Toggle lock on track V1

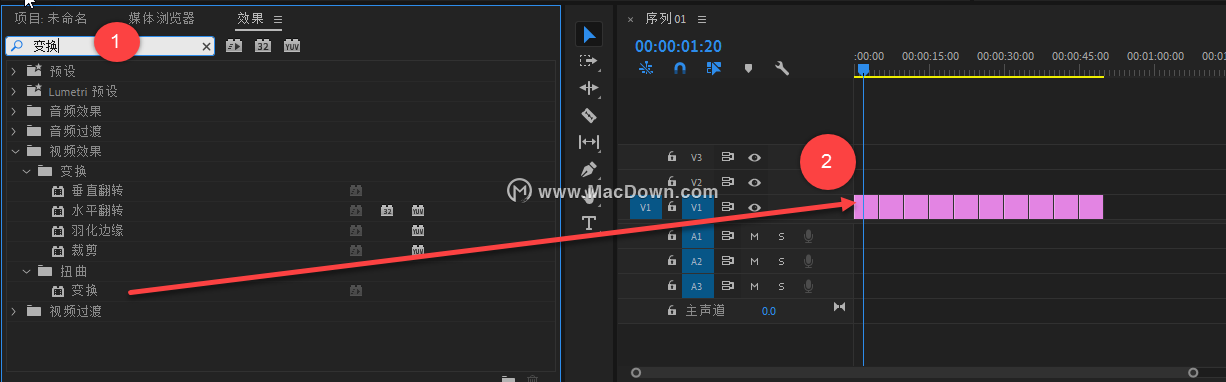[x=672, y=207]
